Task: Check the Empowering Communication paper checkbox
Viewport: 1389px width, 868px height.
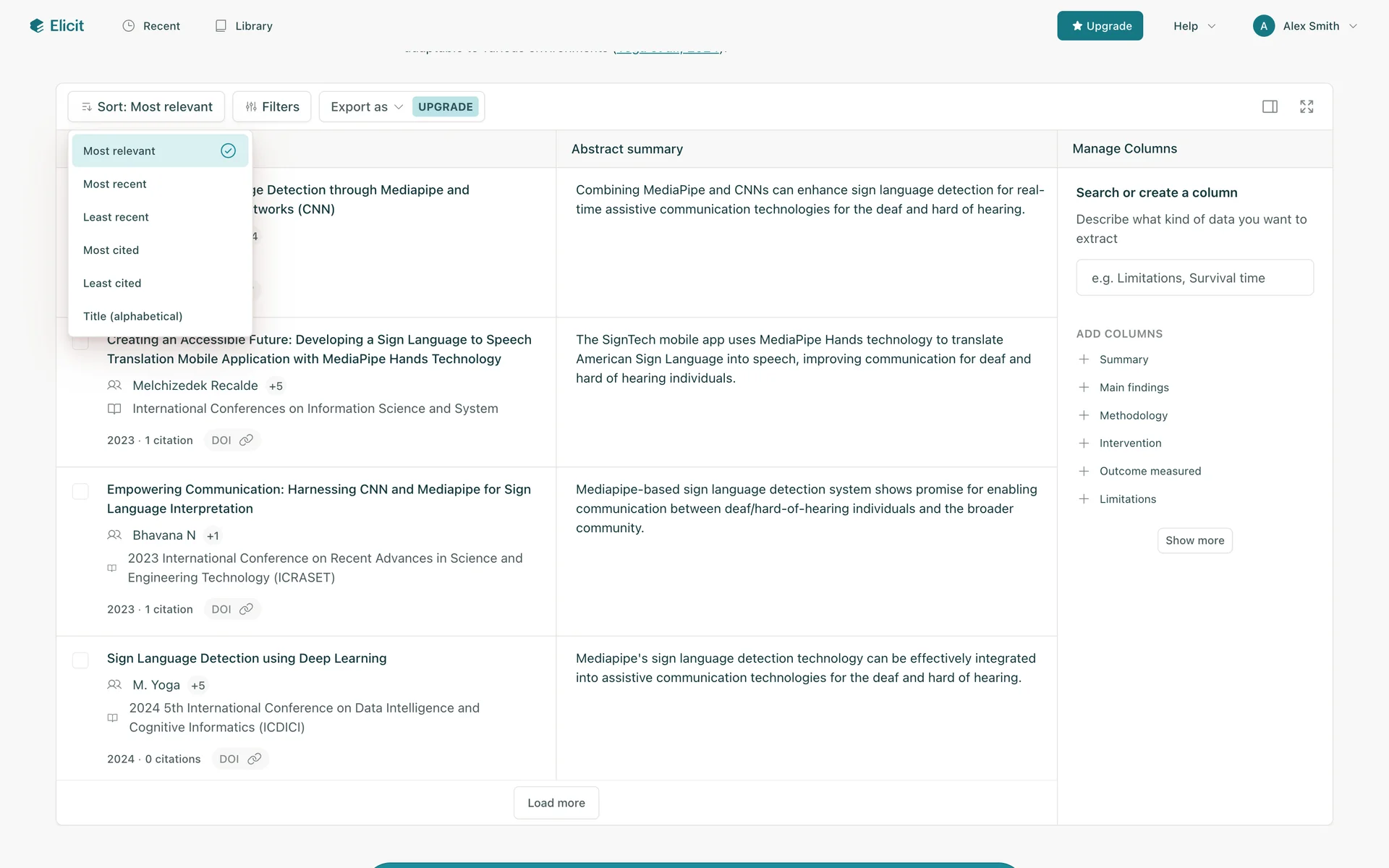Action: pos(80,492)
